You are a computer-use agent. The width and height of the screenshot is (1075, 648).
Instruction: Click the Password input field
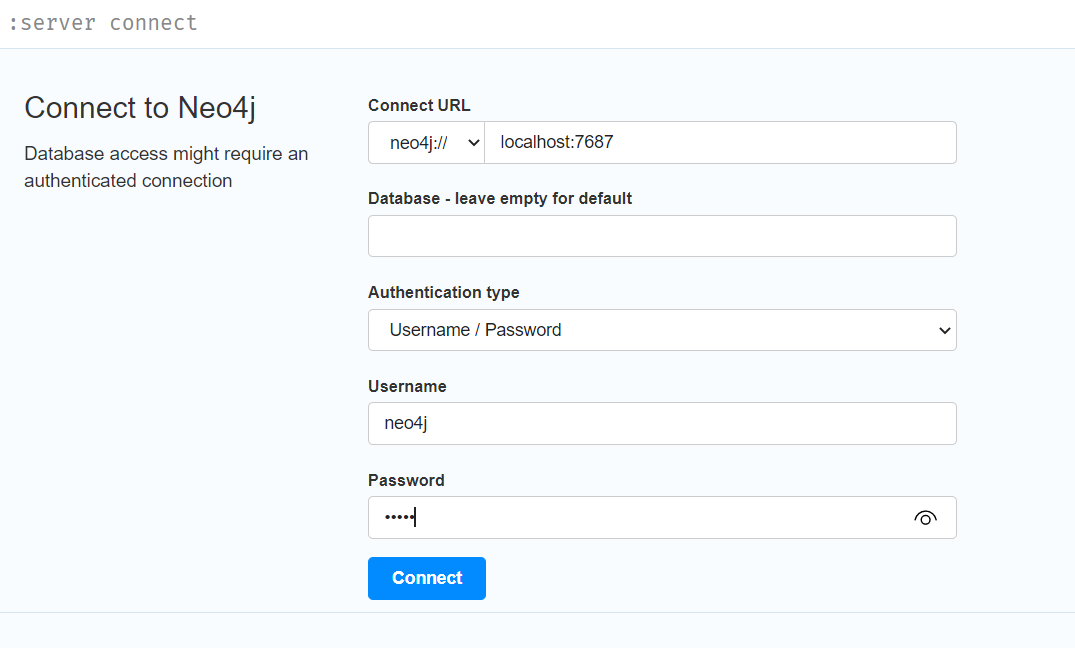pos(662,518)
